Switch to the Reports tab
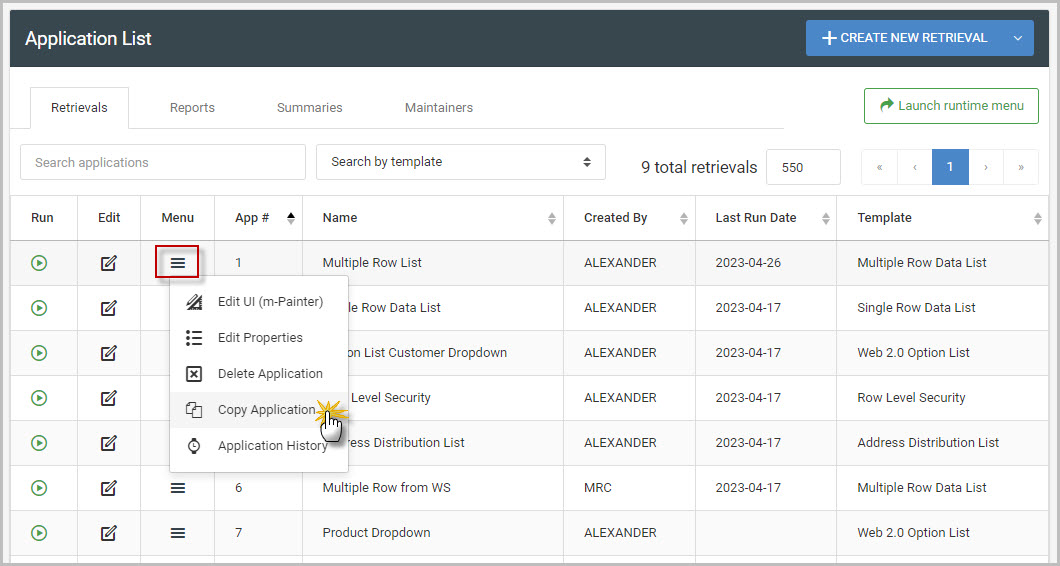This screenshot has width=1060, height=566. pos(192,108)
